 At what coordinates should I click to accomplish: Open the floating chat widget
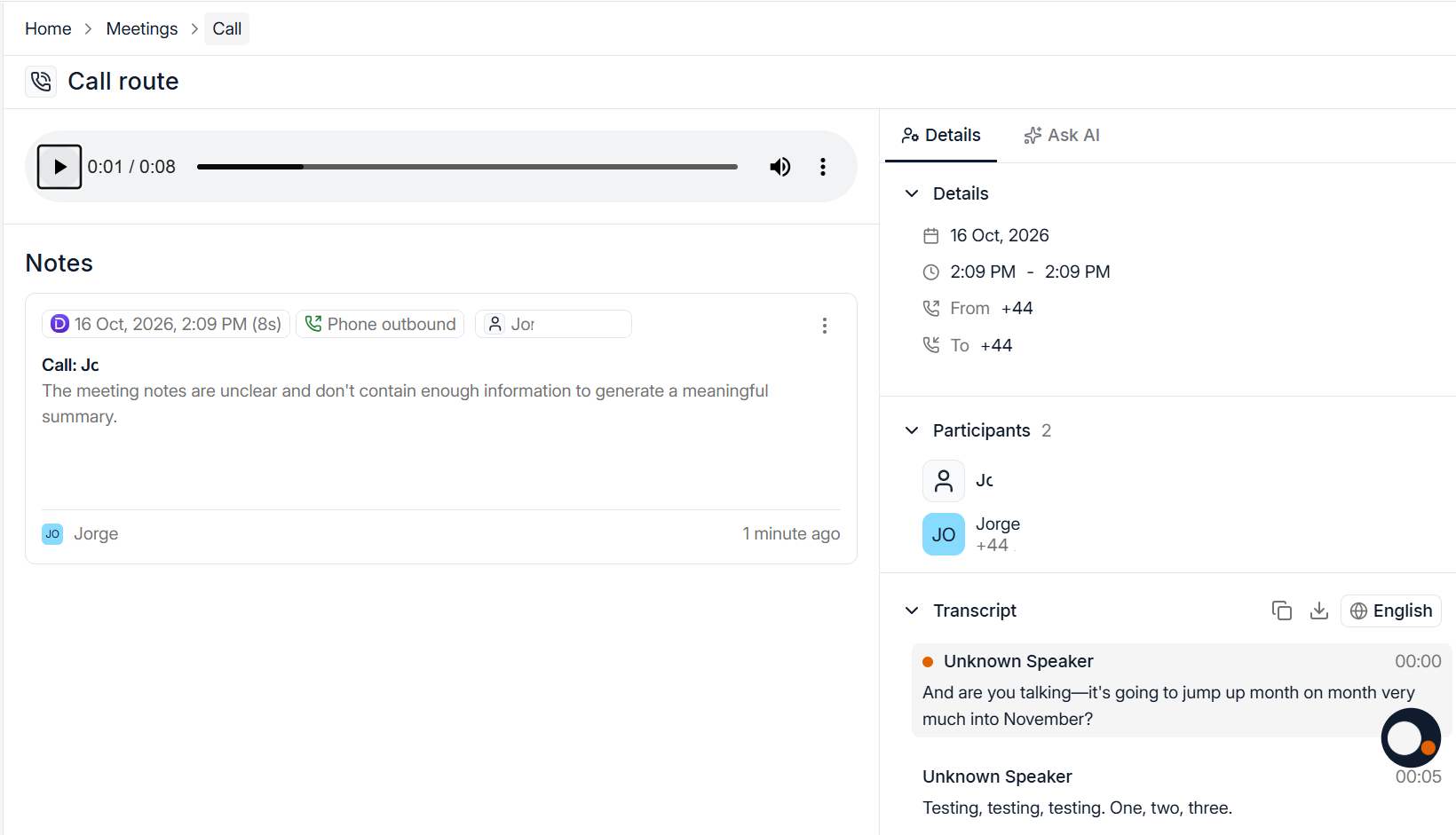click(x=1411, y=738)
